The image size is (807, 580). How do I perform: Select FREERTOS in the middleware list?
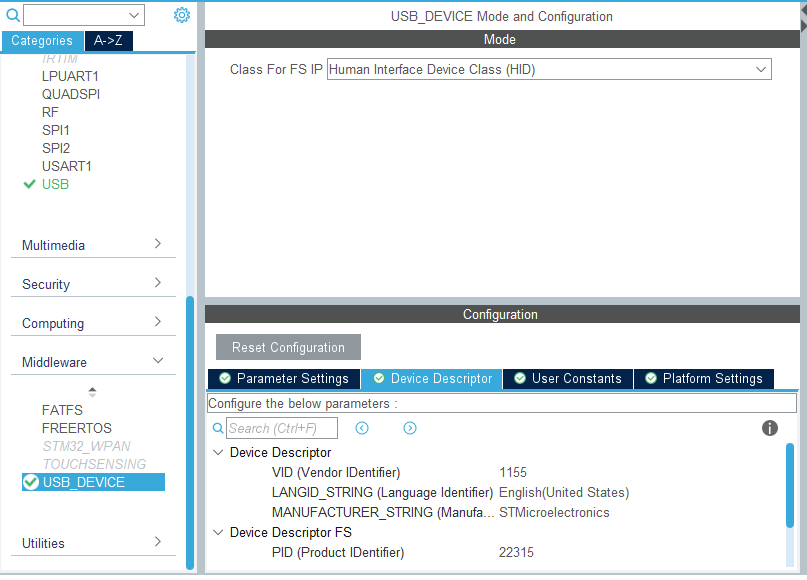point(77,428)
